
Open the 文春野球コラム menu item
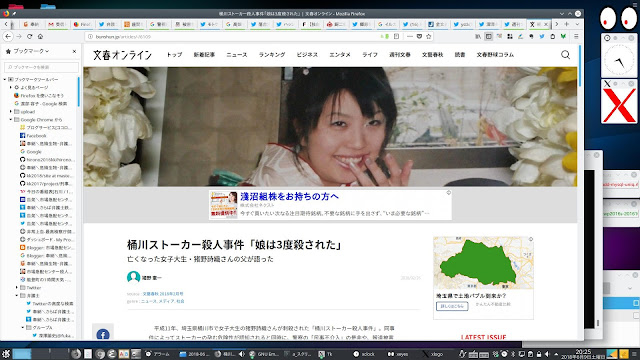tap(495, 54)
